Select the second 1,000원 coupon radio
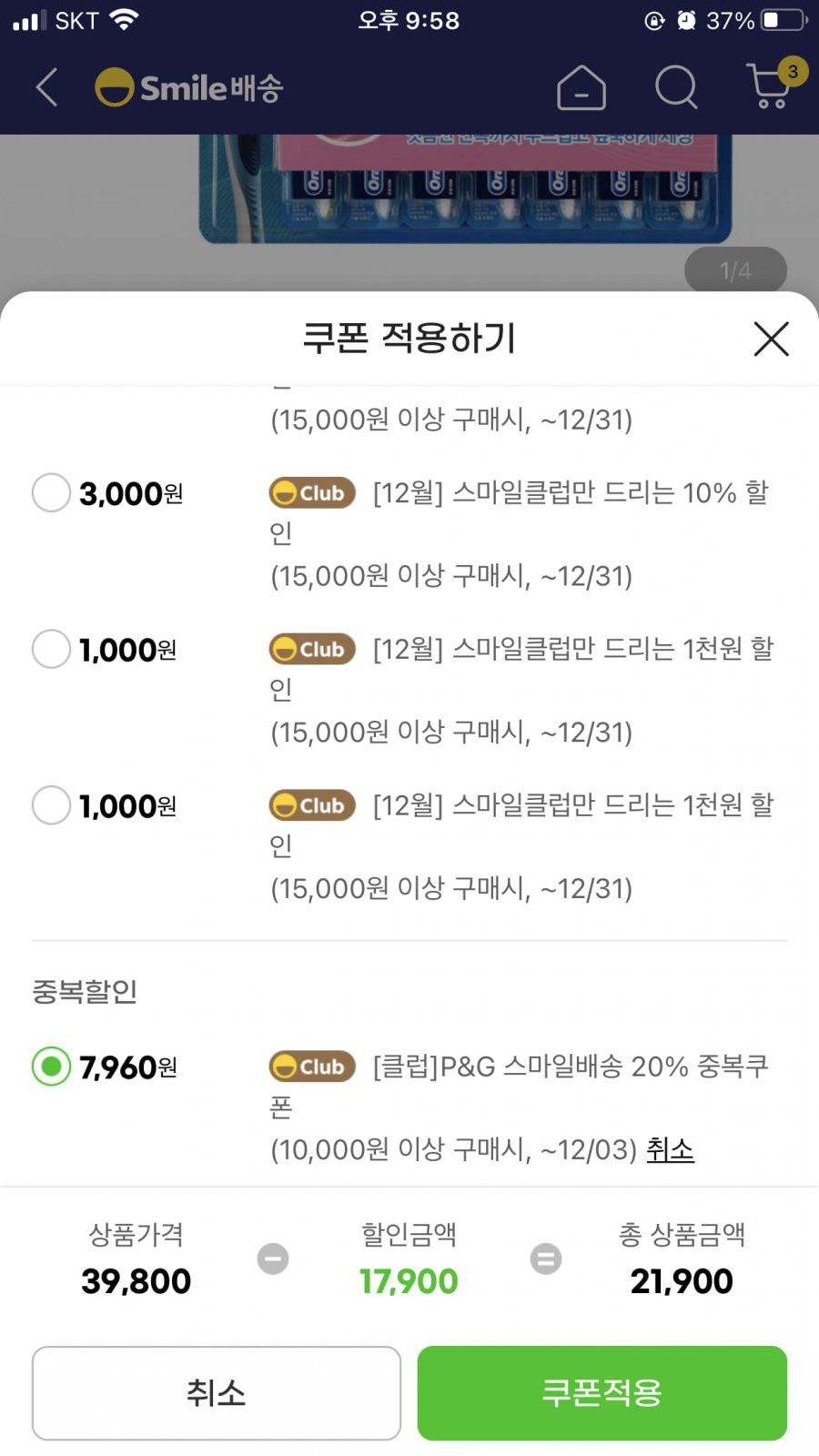Screen dimensions: 819x1456 pyautogui.click(x=51, y=805)
